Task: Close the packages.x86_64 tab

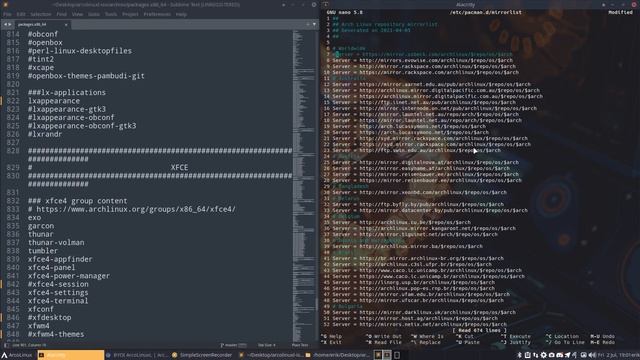Action: [66, 25]
